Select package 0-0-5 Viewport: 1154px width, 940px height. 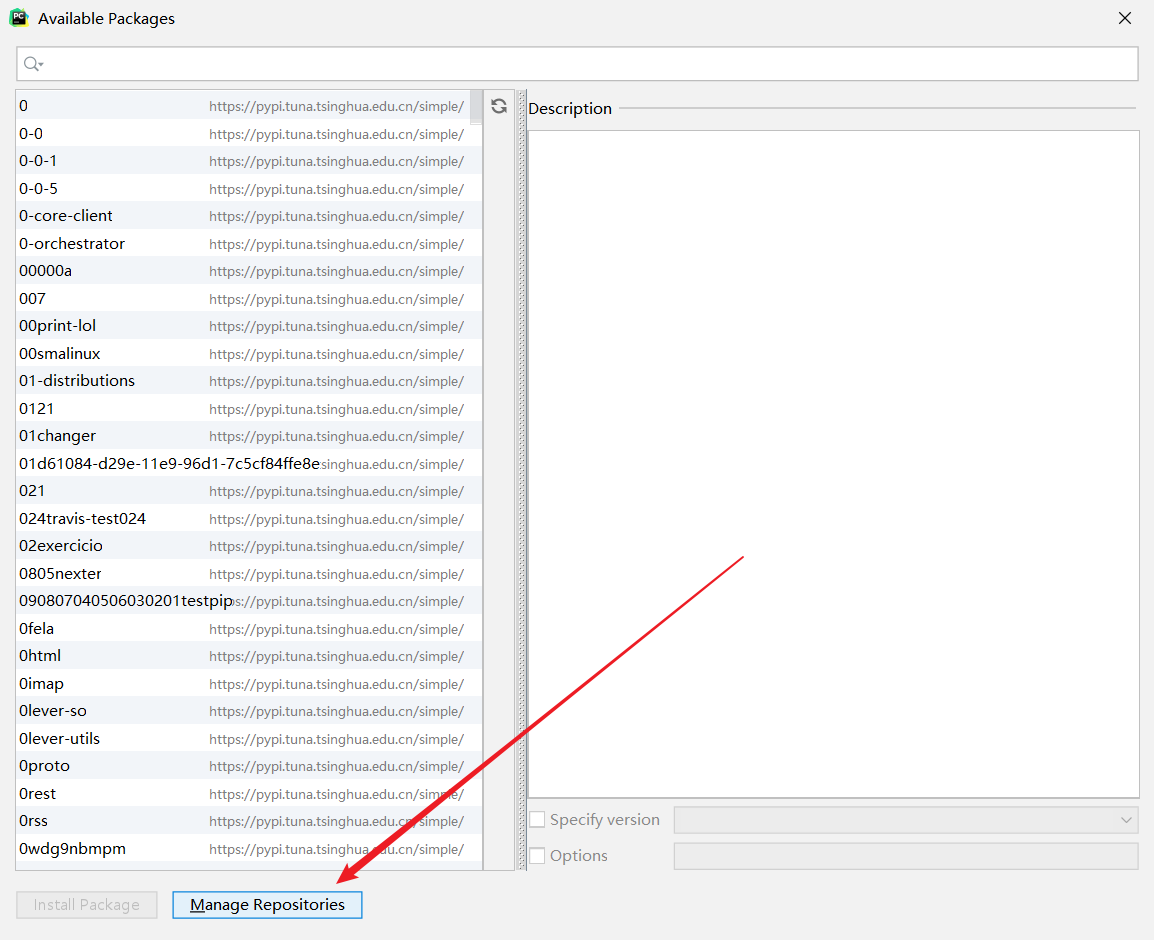(249, 188)
